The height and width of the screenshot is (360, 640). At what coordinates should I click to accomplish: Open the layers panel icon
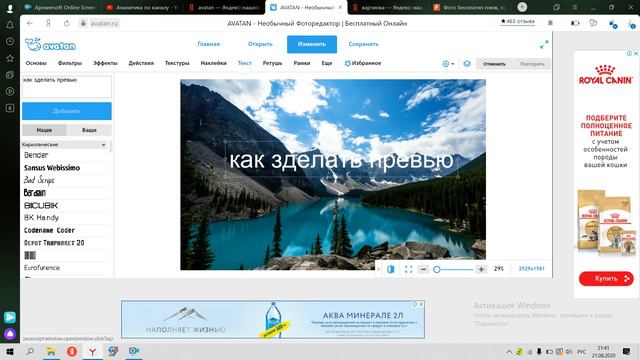point(467,64)
